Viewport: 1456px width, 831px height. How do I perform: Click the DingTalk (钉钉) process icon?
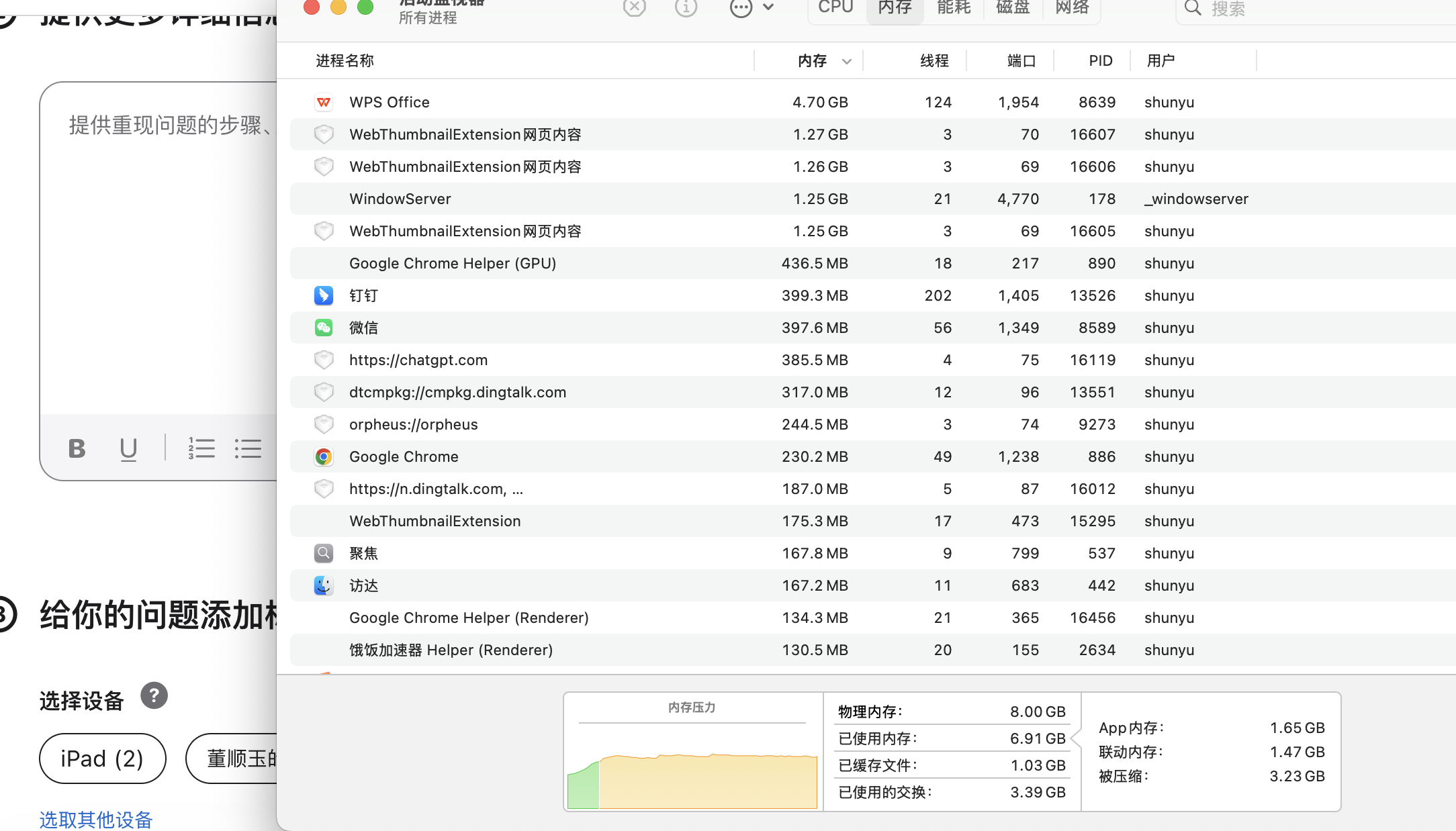pyautogui.click(x=324, y=295)
